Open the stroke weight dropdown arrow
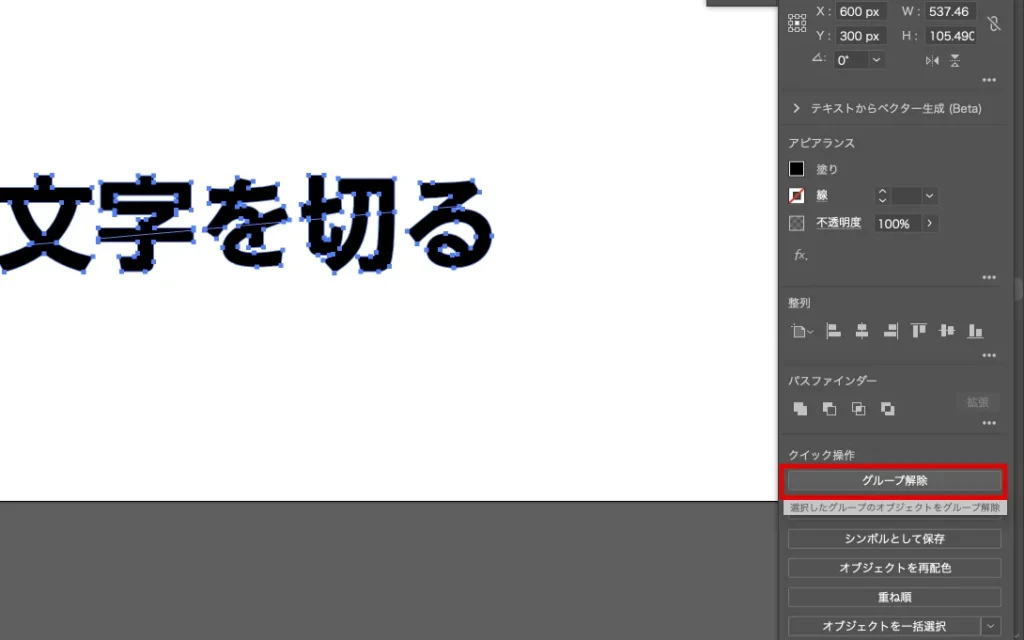This screenshot has width=1024, height=640. click(x=930, y=196)
